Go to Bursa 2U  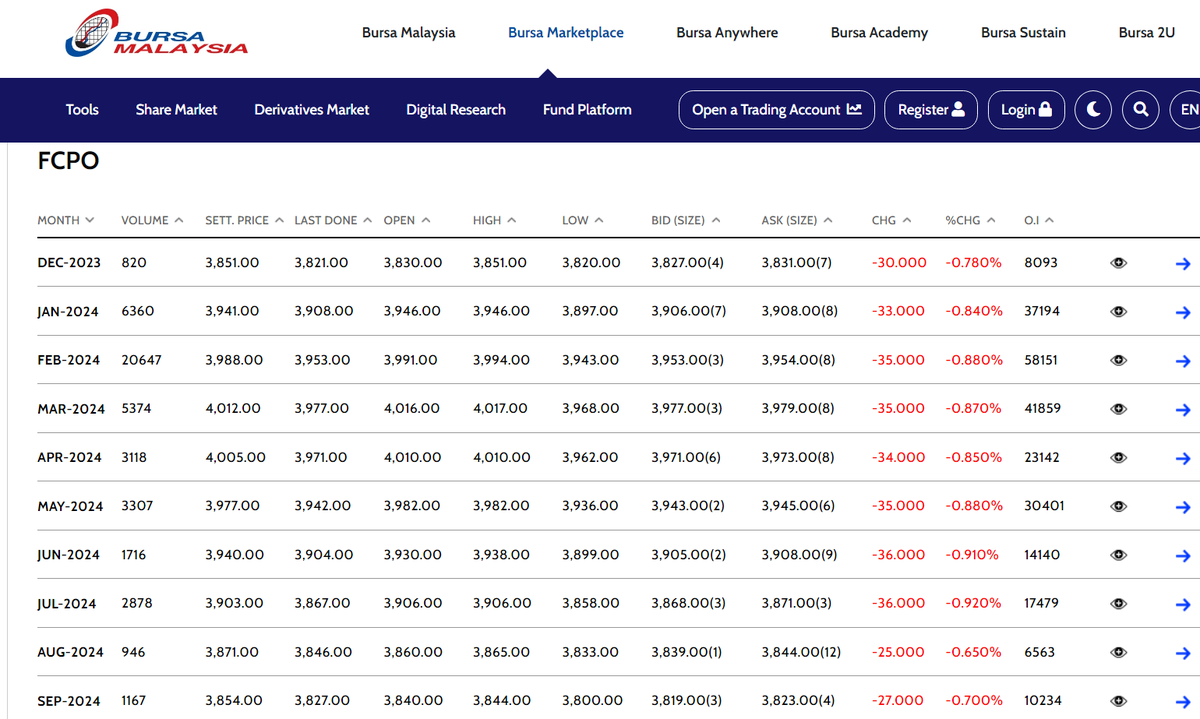pos(1147,33)
